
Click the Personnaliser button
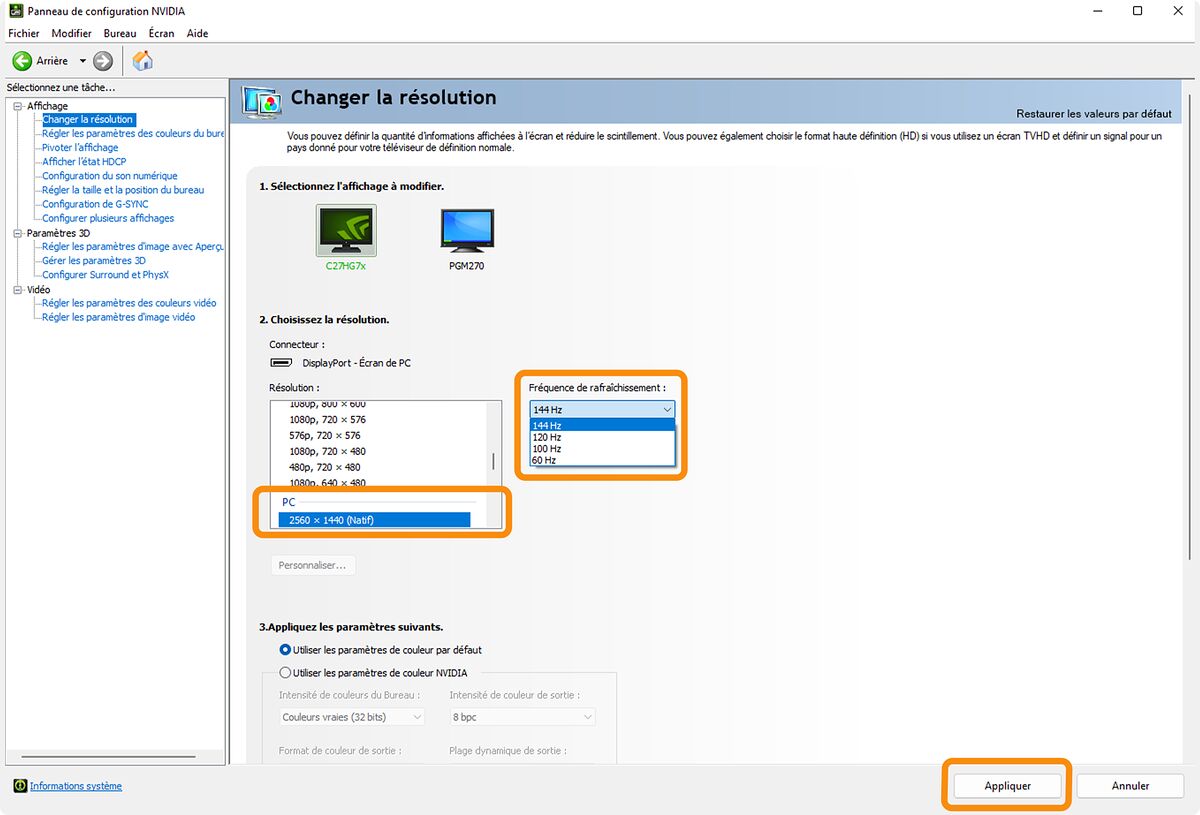tap(313, 565)
